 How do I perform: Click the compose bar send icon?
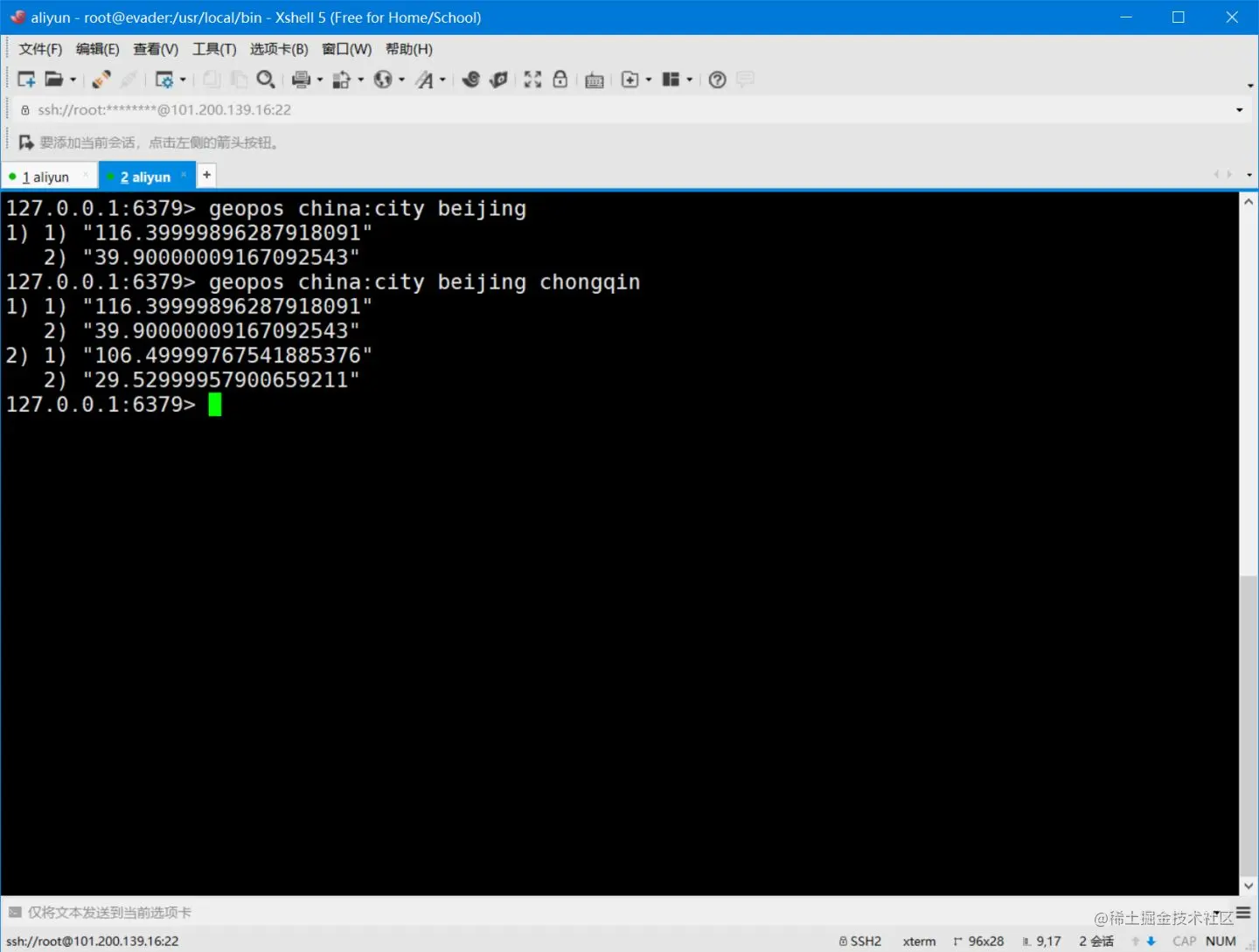point(14,913)
